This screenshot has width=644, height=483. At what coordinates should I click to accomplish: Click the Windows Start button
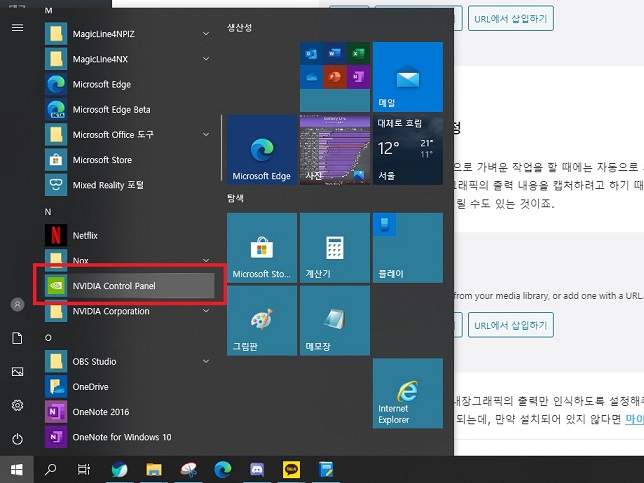tap(16, 469)
